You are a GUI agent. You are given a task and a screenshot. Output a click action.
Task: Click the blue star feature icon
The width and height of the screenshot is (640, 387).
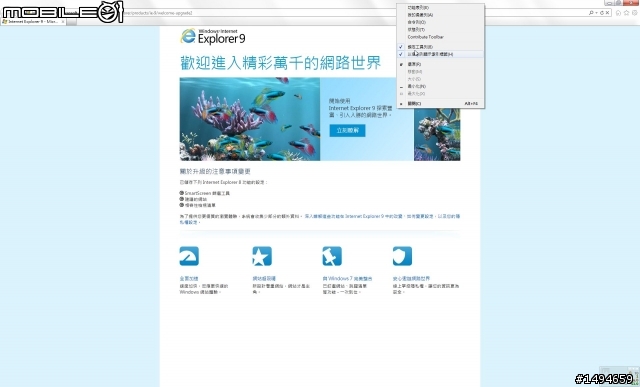pos(262,256)
